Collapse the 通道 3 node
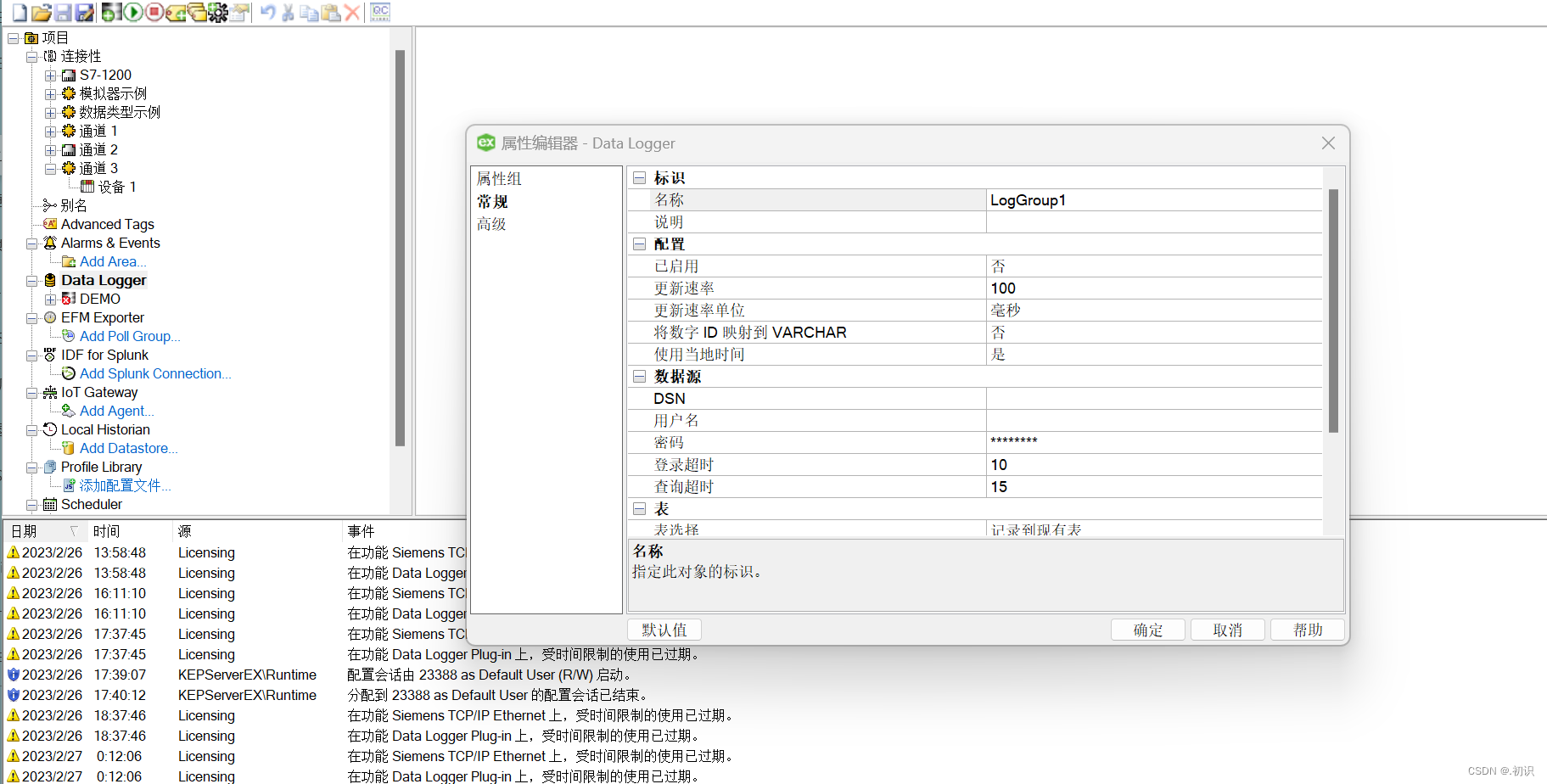The image size is (1547, 784). pos(51,169)
